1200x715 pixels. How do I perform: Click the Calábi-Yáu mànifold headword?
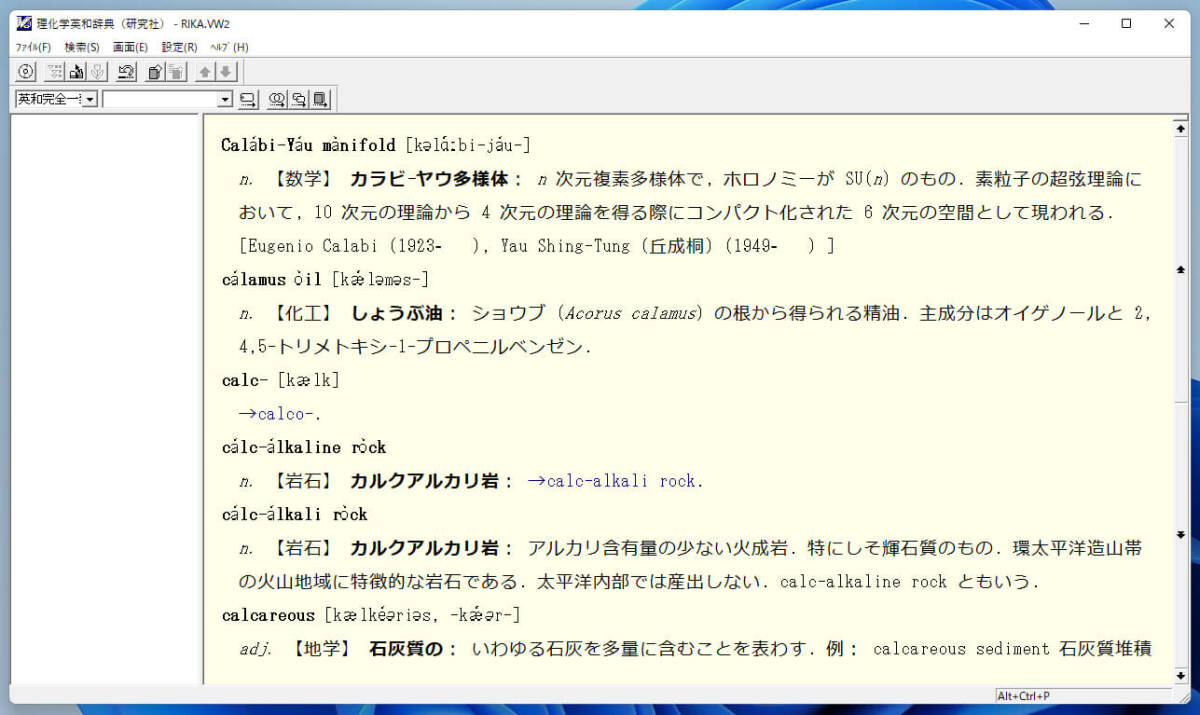(x=309, y=145)
